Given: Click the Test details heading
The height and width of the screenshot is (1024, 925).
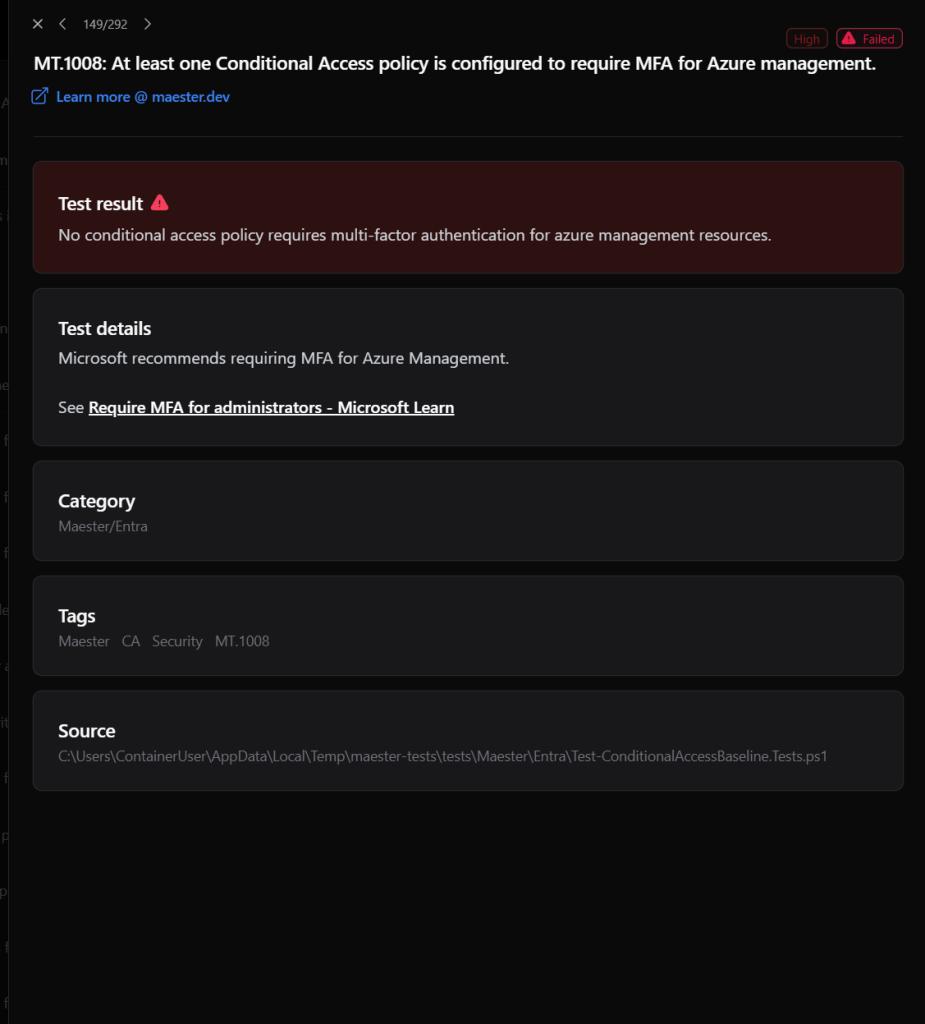Looking at the screenshot, I should click(105, 328).
